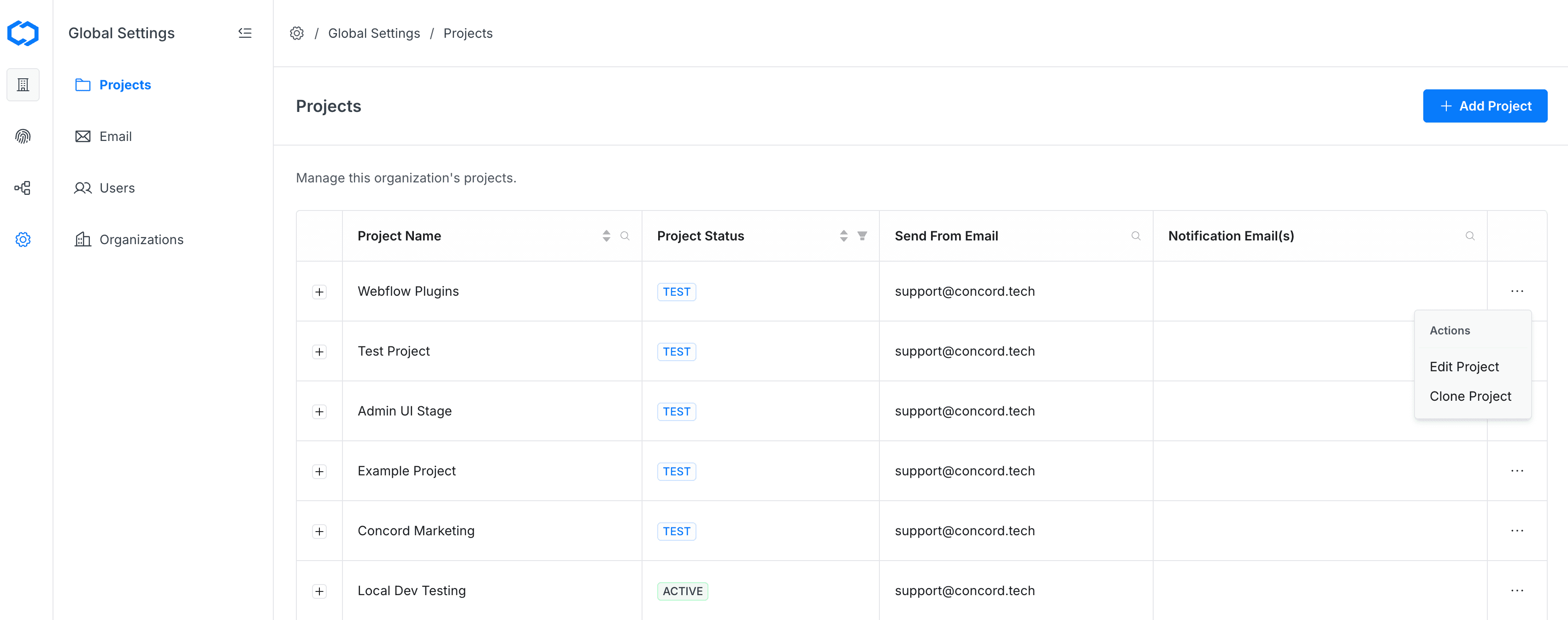
Task: Open actions menu for Concord Marketing
Action: click(x=1516, y=531)
